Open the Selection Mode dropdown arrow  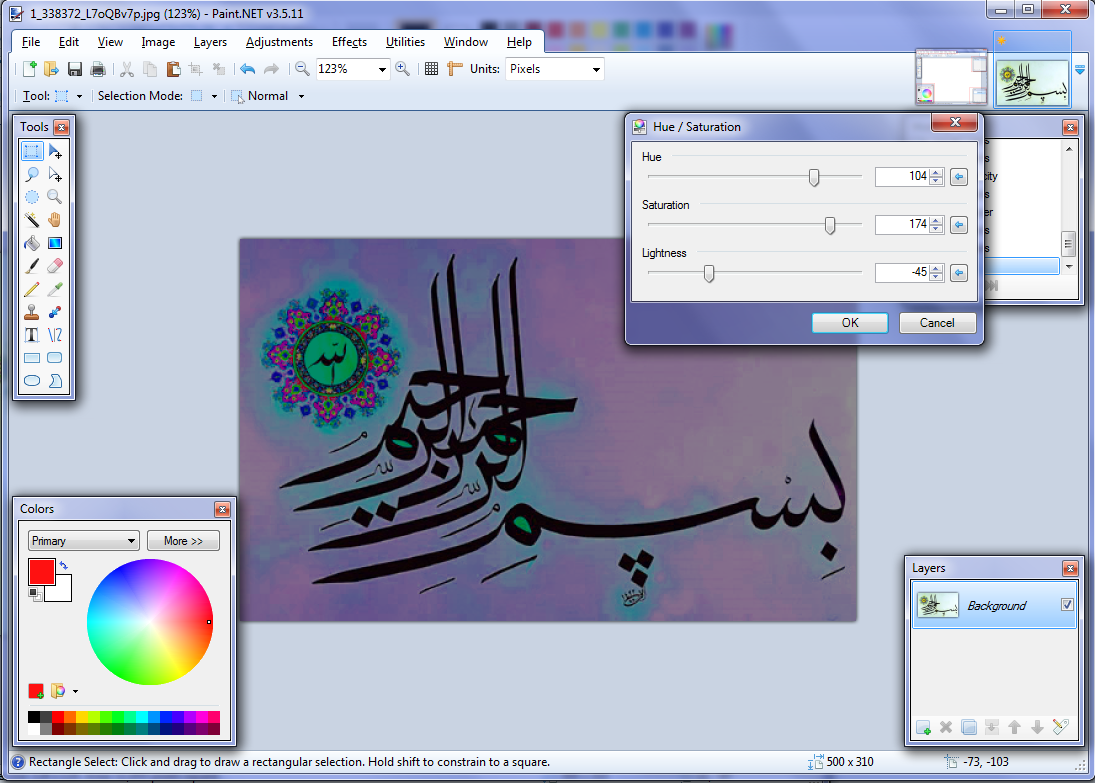coord(214,96)
